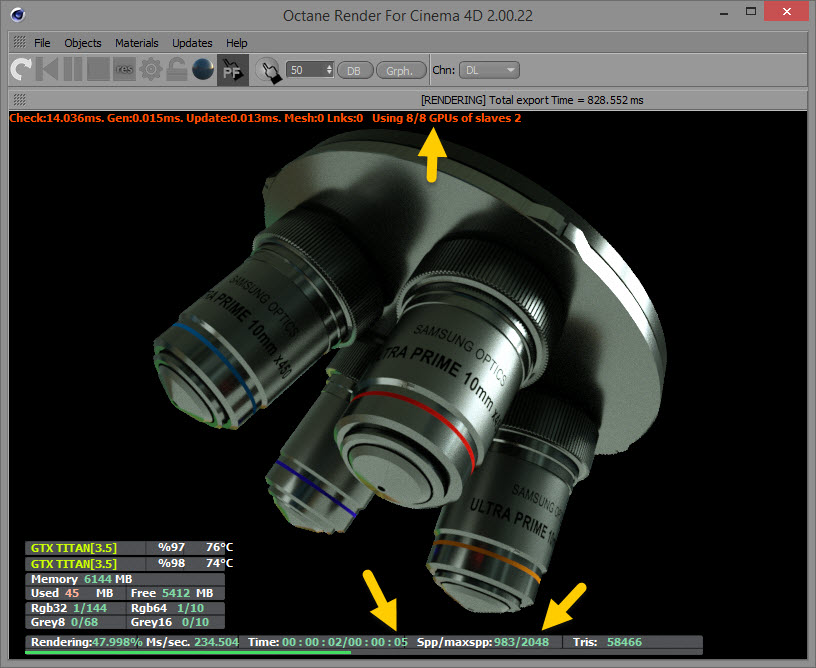The height and width of the screenshot is (668, 816).
Task: Click the Spp/maxspp 983/2048 value
Action: click(x=483, y=642)
